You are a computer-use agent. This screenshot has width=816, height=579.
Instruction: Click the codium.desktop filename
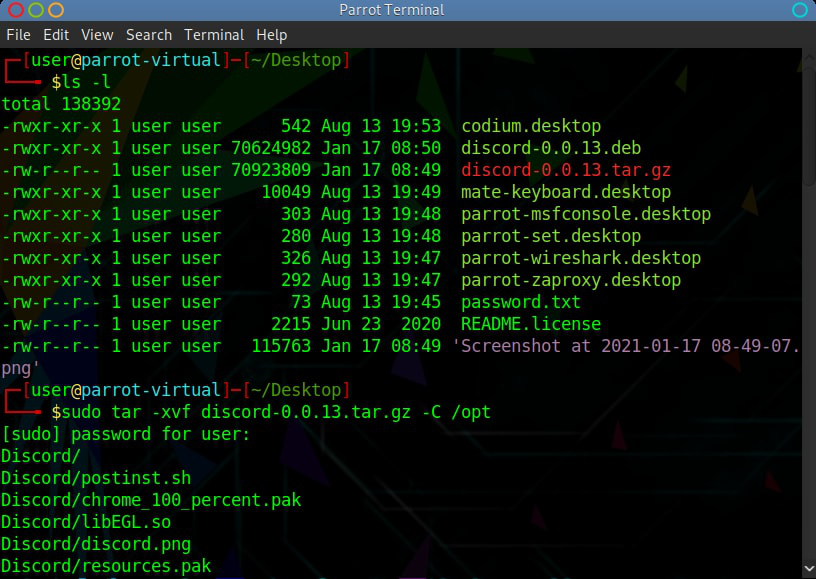pyautogui.click(x=531, y=126)
